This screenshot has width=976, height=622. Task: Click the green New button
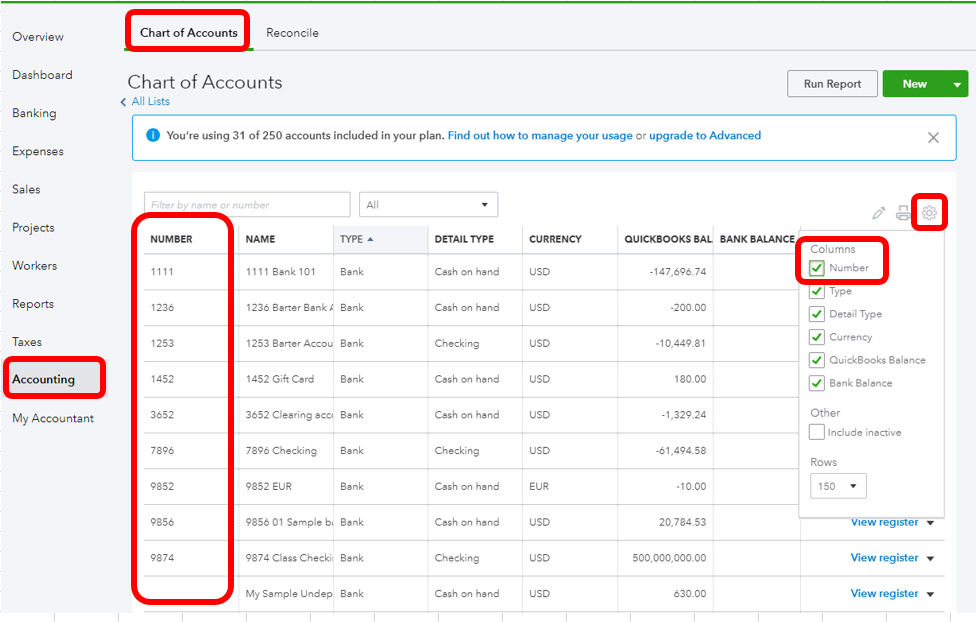coord(914,84)
